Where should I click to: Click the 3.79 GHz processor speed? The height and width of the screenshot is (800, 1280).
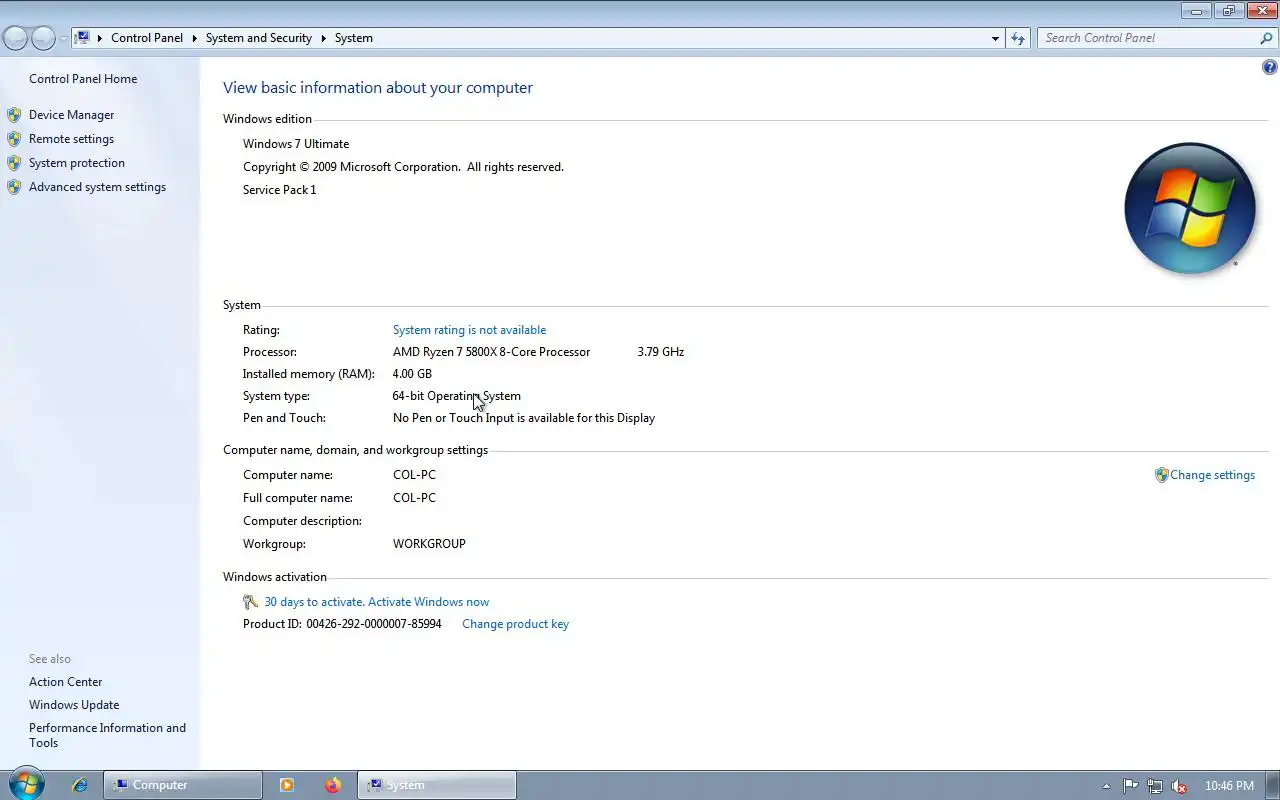(661, 352)
